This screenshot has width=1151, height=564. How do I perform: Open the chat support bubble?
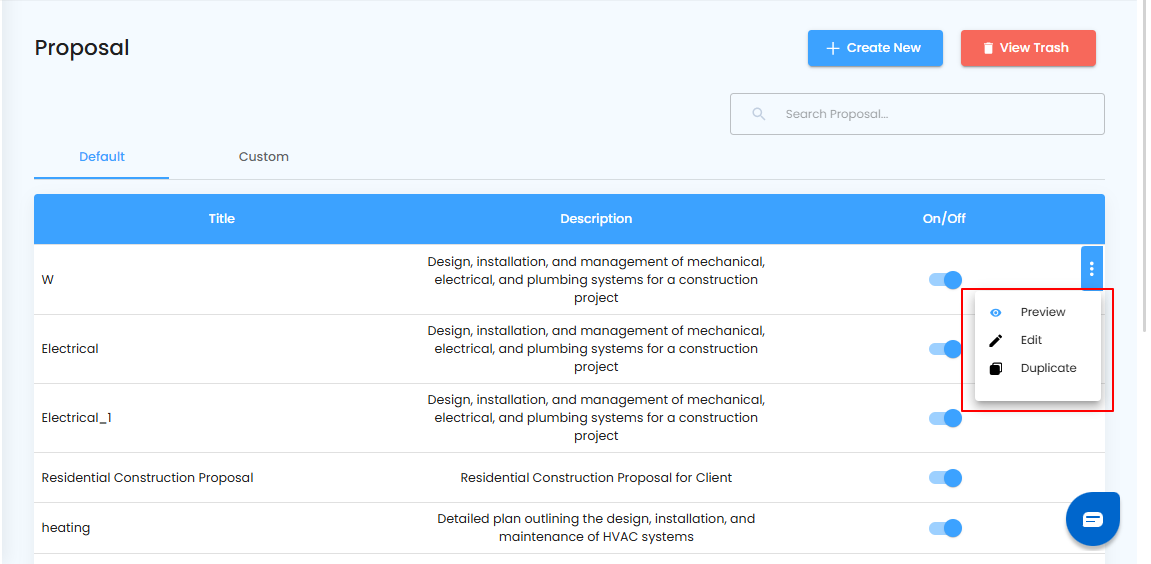pyautogui.click(x=1092, y=518)
